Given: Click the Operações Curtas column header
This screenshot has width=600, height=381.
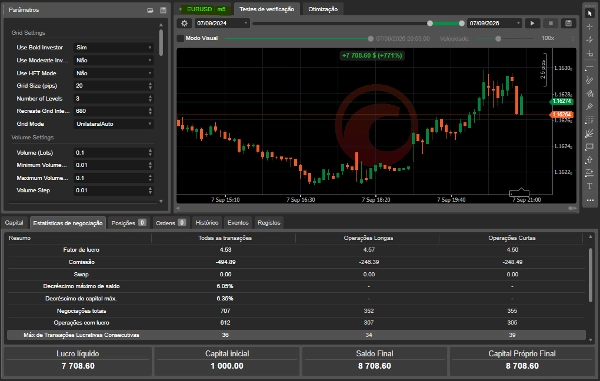Looking at the screenshot, I should [512, 238].
